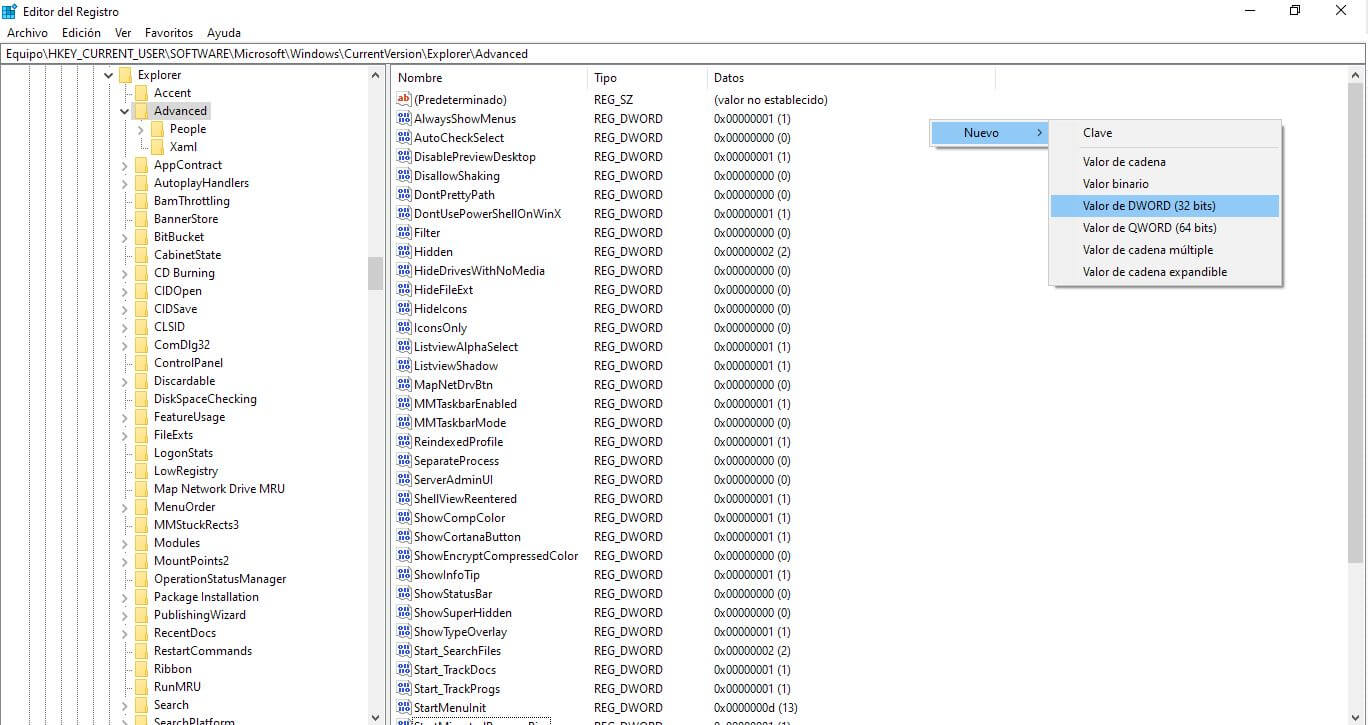Click the Ribbon folder icon
Image resolution: width=1368 pixels, height=725 pixels.
point(141,669)
